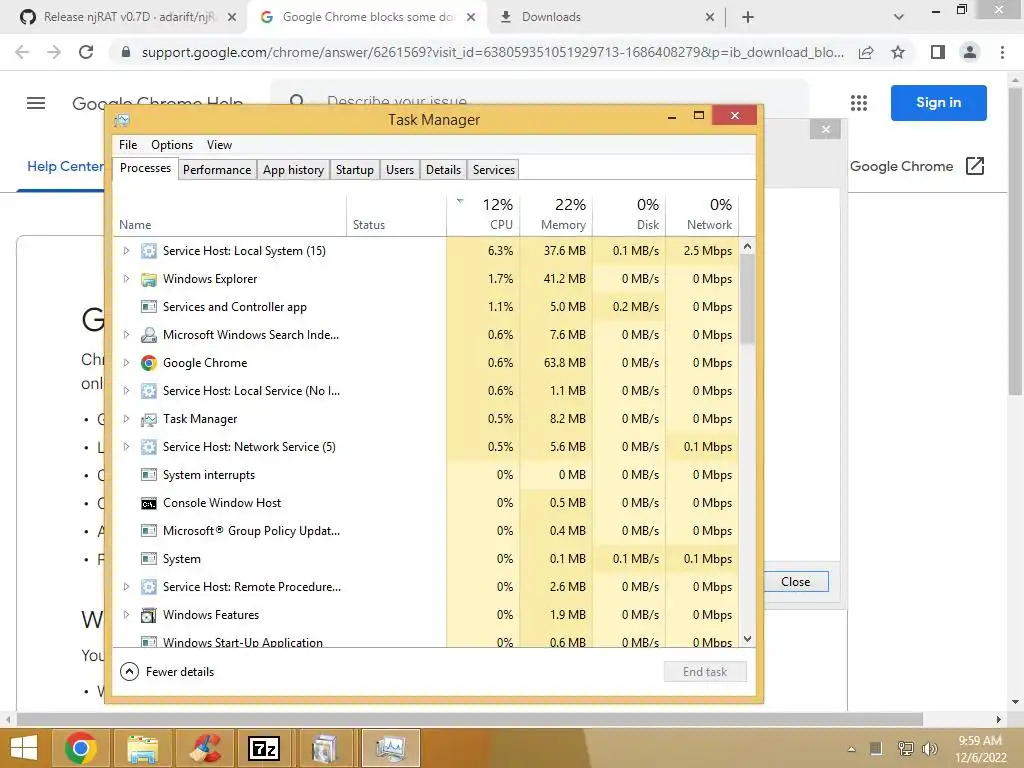Open Chrome's side panel icon
This screenshot has width=1024, height=768.
pyautogui.click(x=938, y=52)
